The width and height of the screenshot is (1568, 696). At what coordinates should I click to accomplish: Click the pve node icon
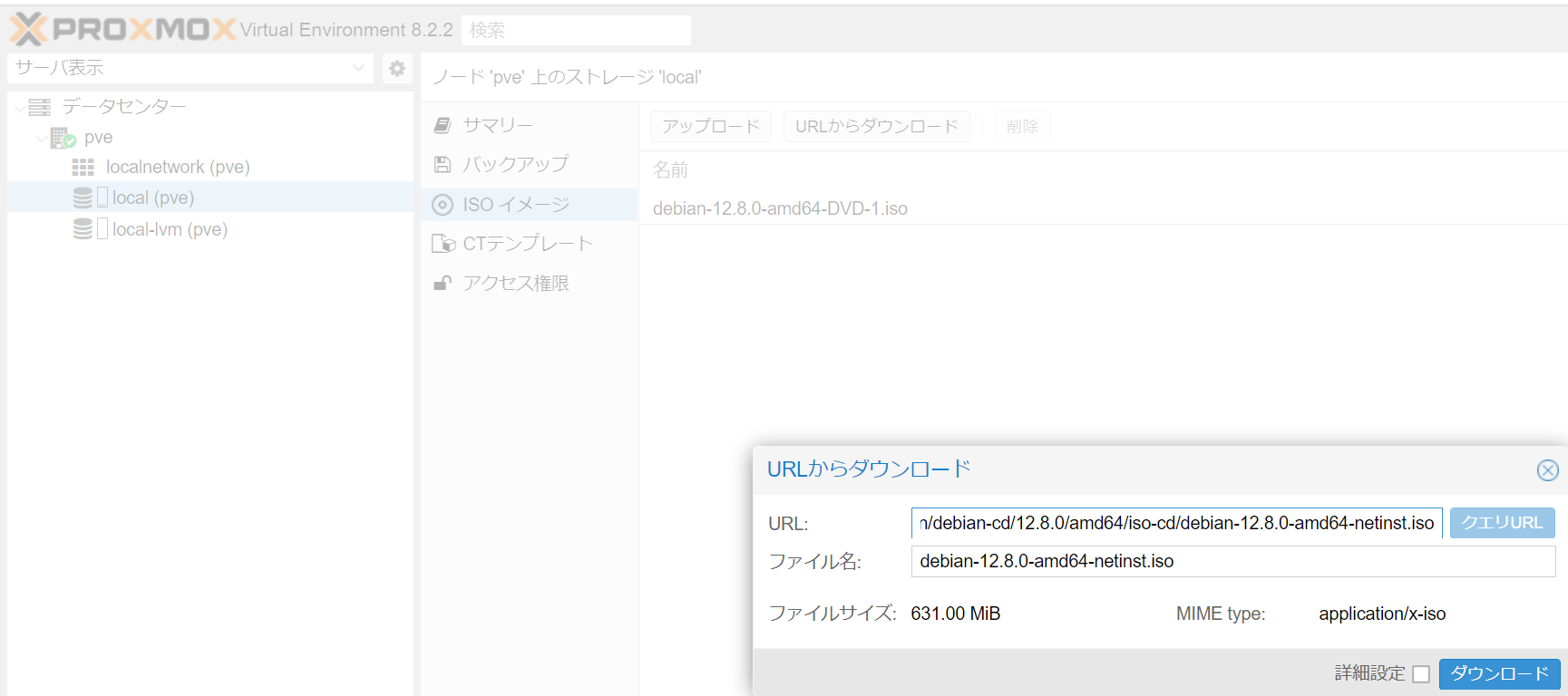pos(63,138)
